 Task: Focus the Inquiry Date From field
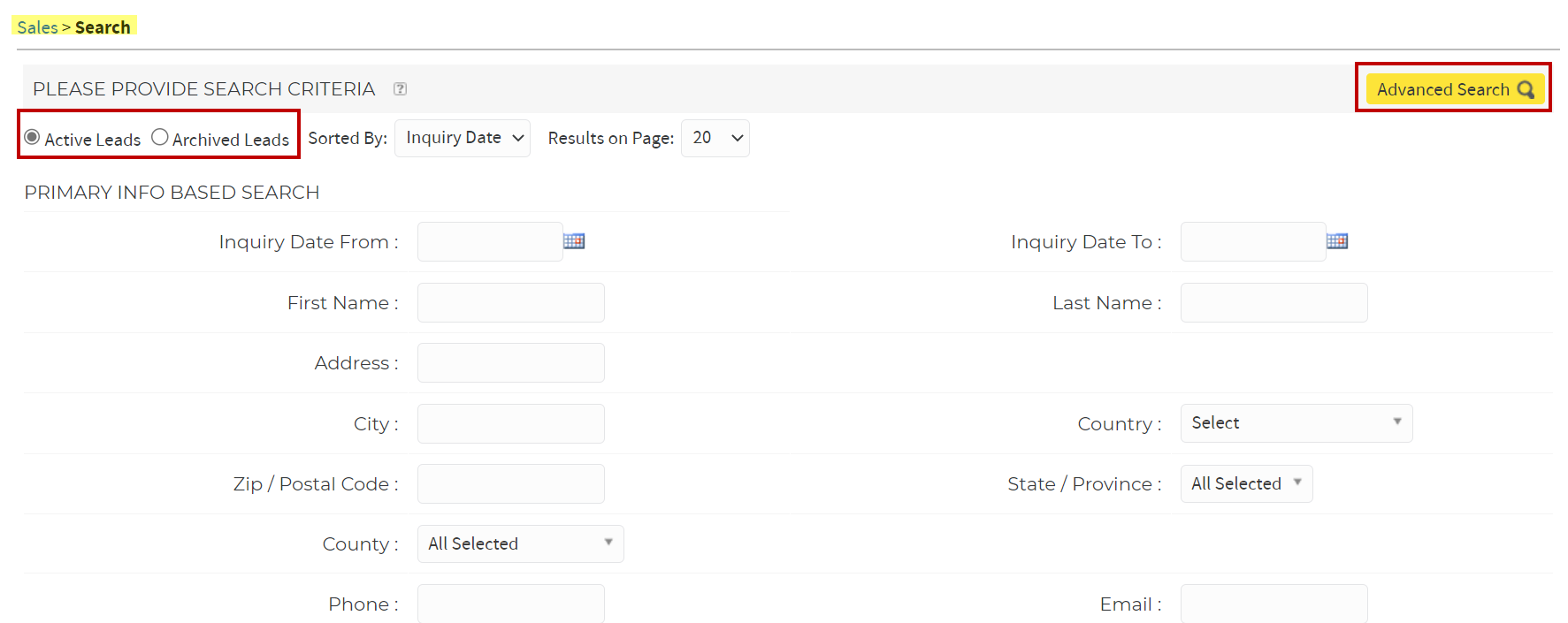coord(490,241)
